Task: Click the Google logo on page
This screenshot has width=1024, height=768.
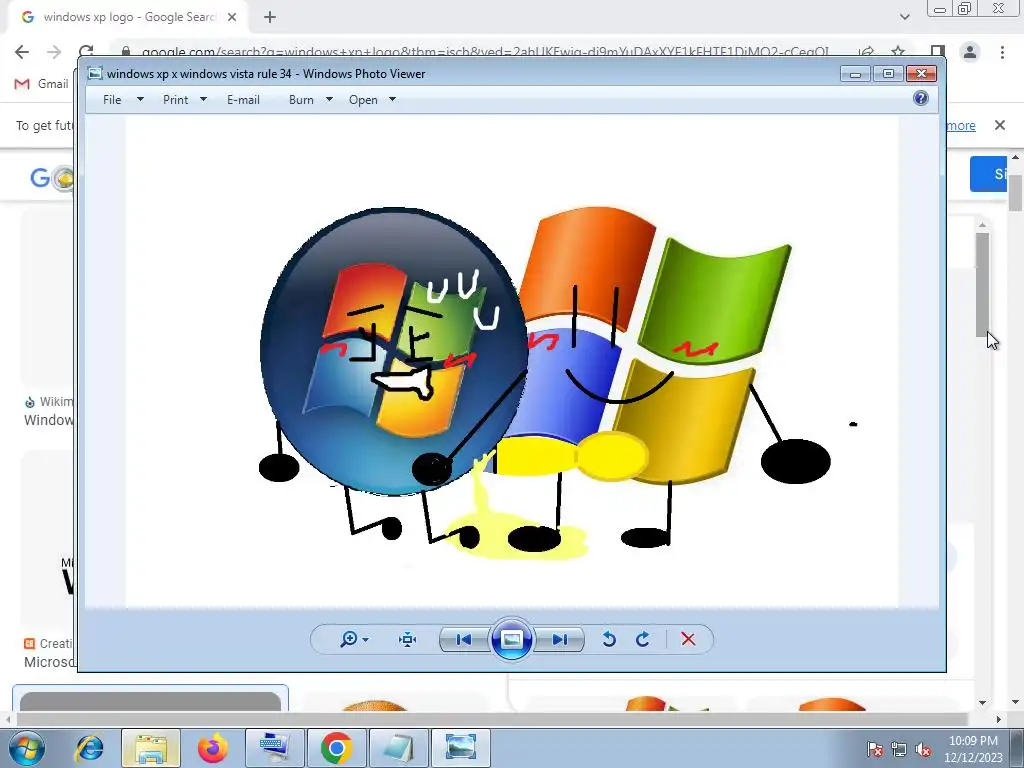Action: (51, 177)
